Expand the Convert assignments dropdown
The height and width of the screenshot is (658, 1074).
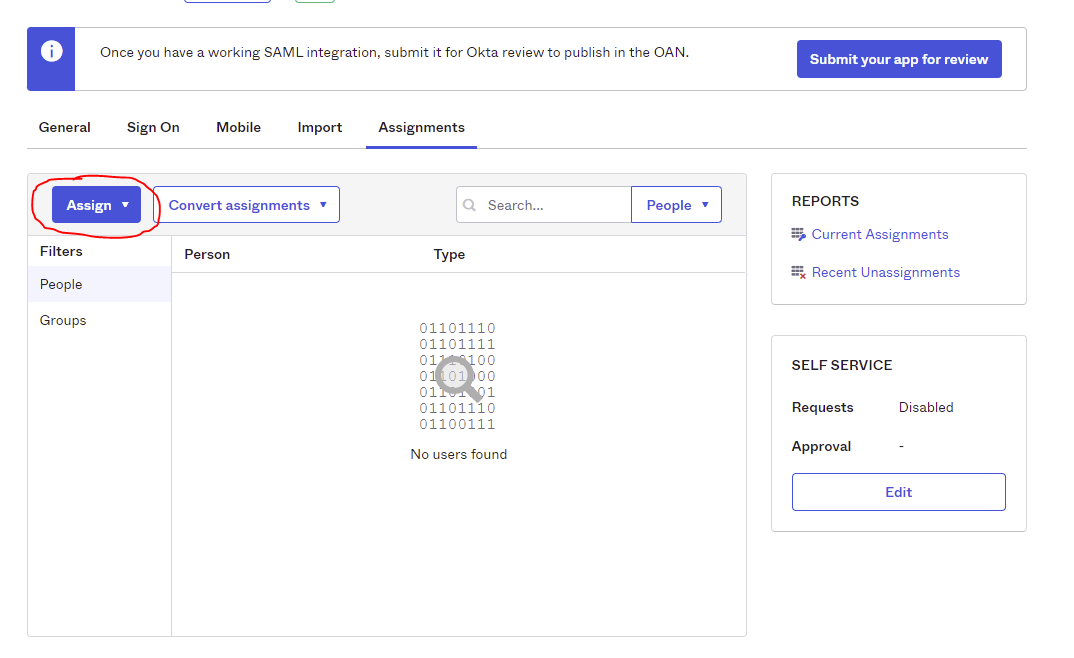[246, 205]
